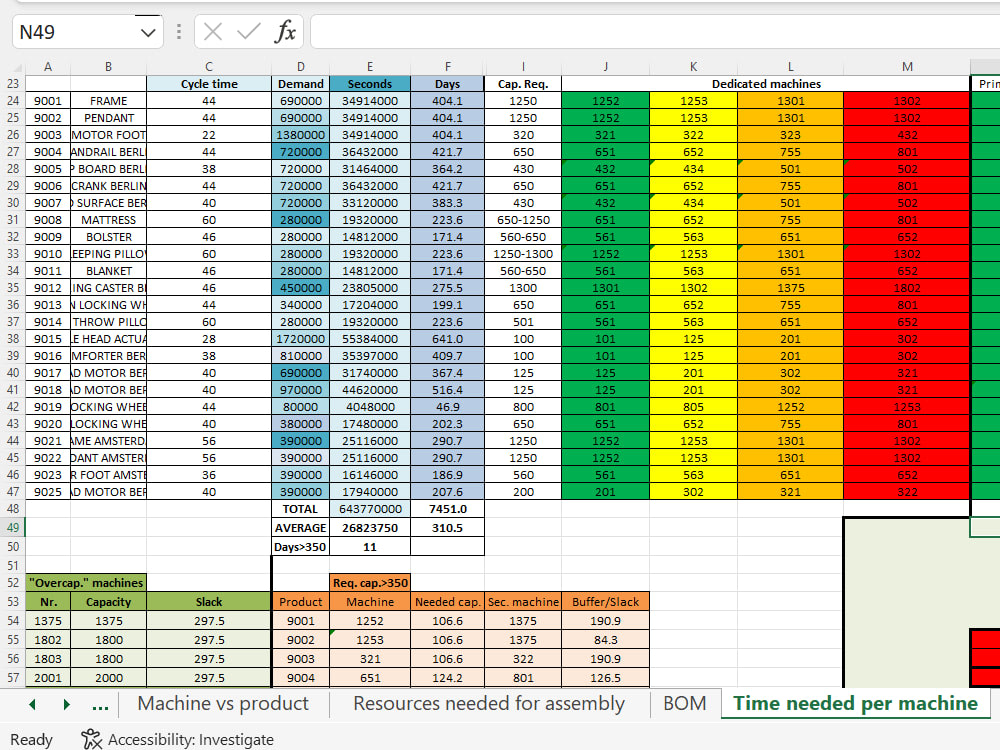
Task: Go to previous sheet with left arrow
Action: pyautogui.click(x=33, y=704)
